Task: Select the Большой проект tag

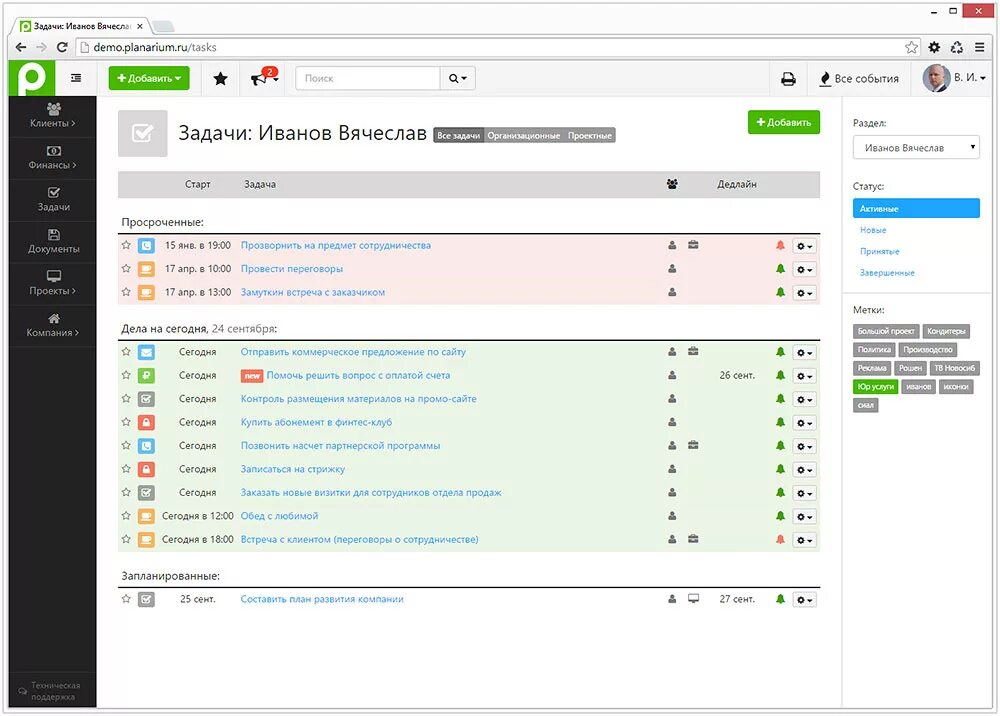Action: coord(886,331)
